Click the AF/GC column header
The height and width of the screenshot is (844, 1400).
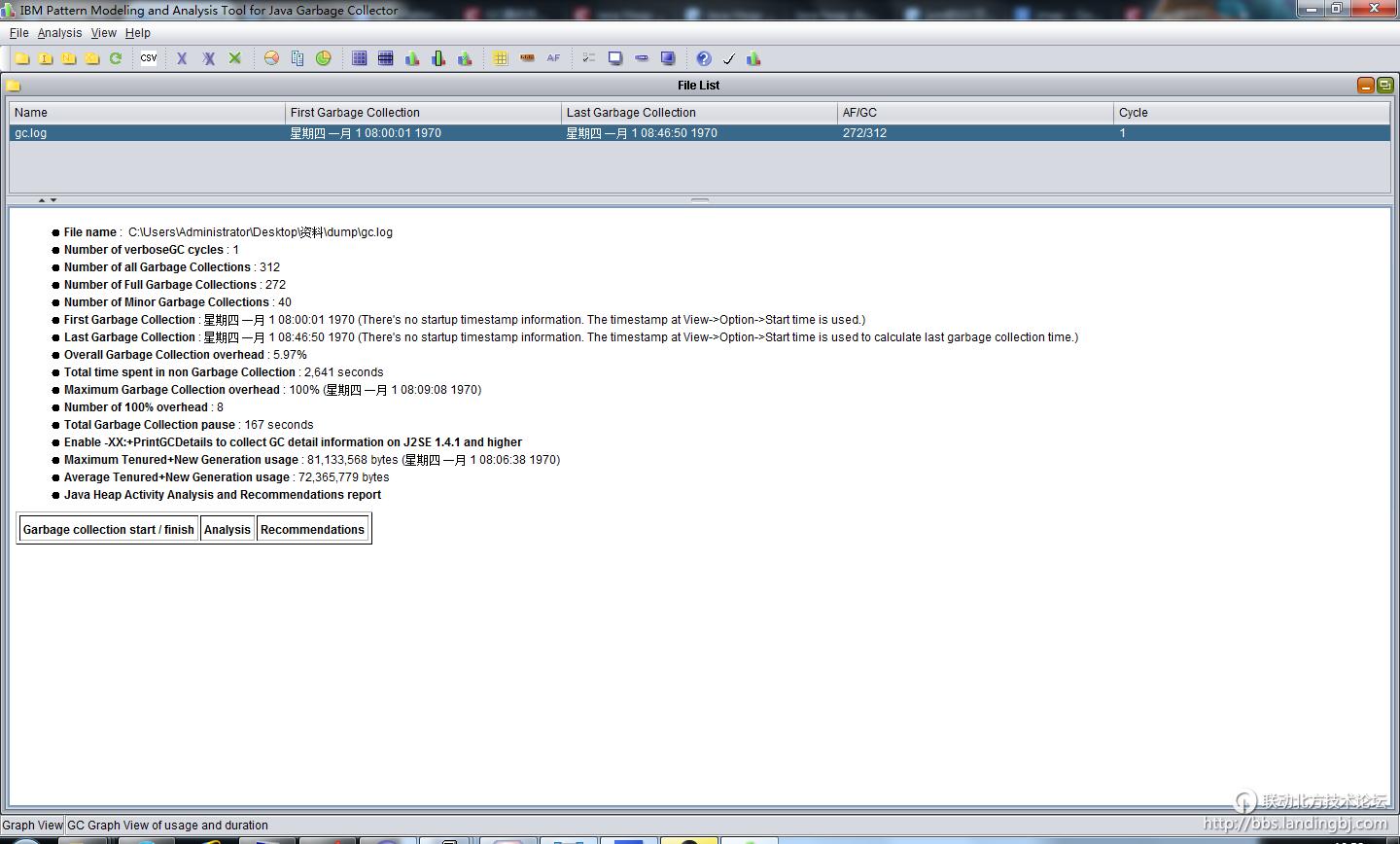click(974, 113)
